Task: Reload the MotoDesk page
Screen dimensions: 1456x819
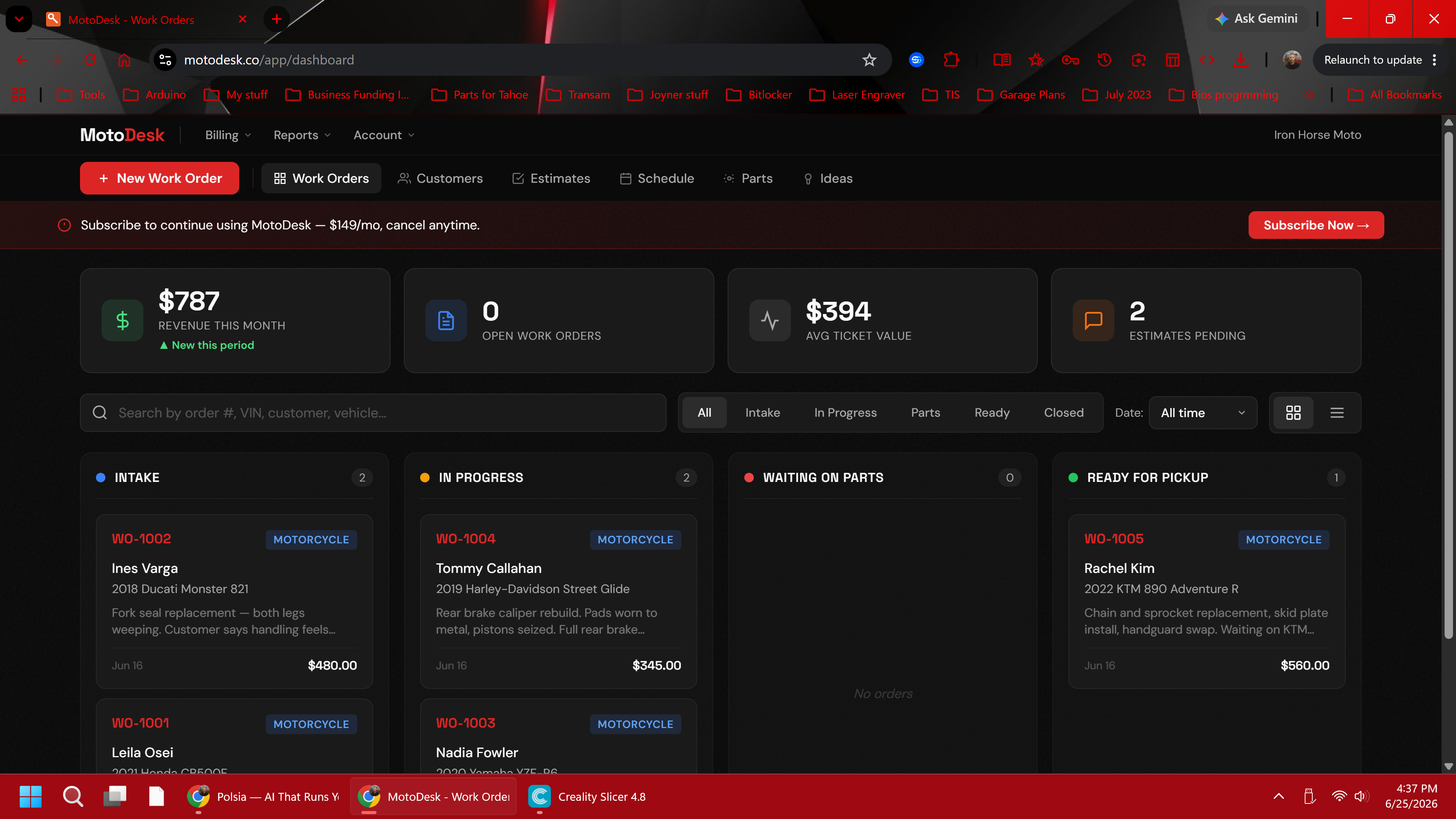Action: pos(90,60)
